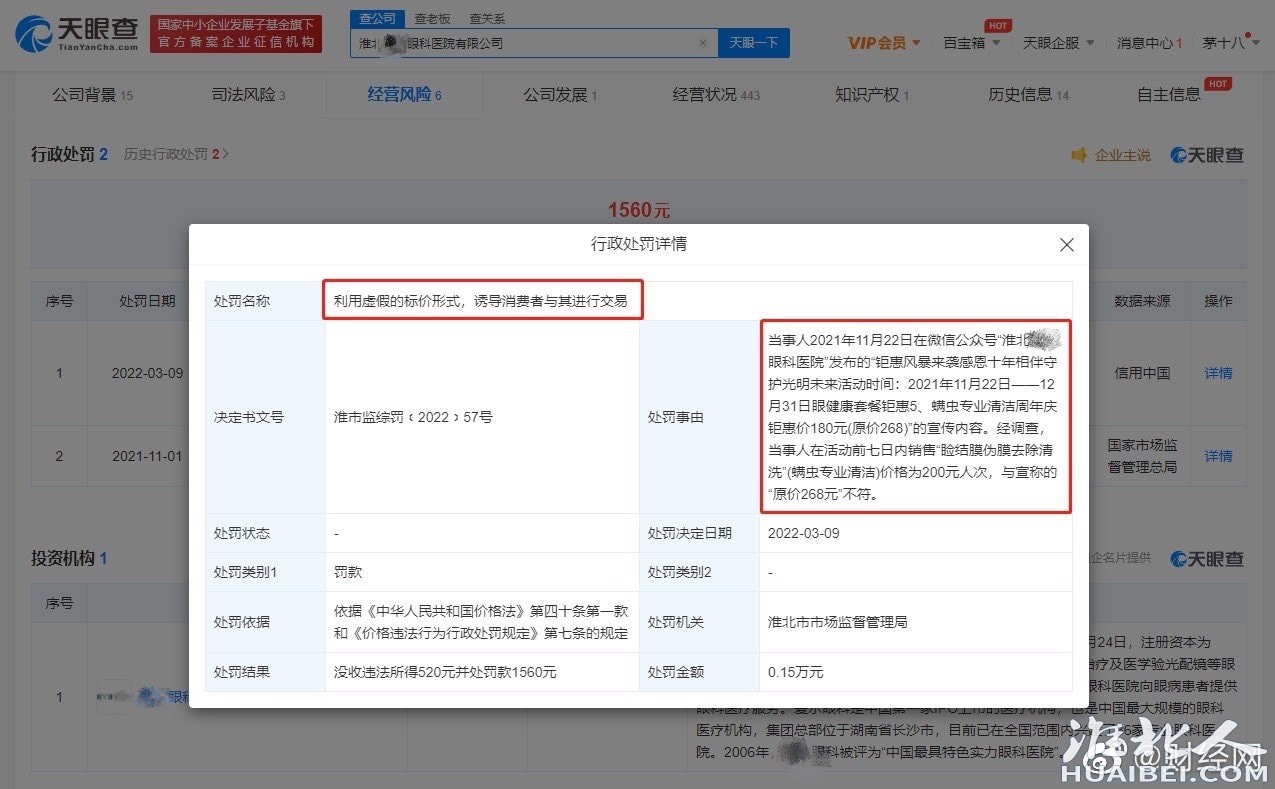
Task: Open the 百宝箱 dropdown menu
Action: click(971, 43)
